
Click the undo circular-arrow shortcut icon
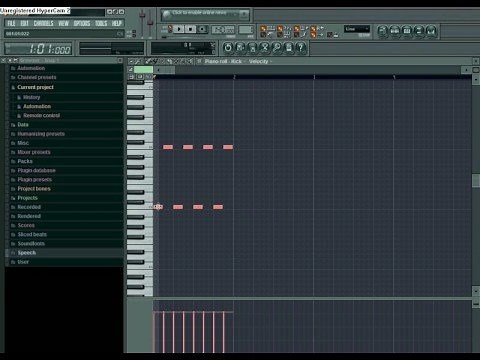tap(228, 48)
